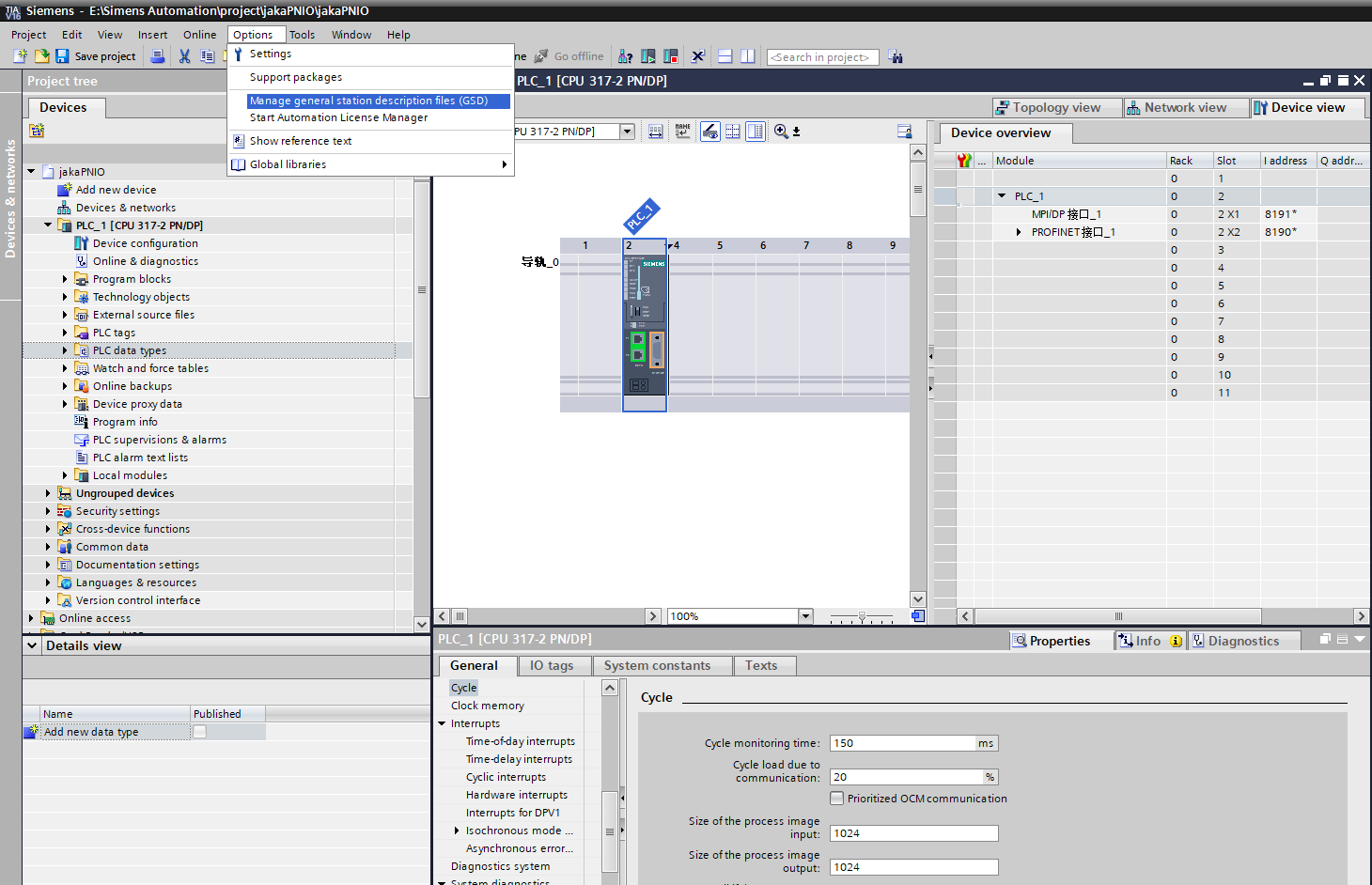Open Manage general station description files (GSD)
The width and height of the screenshot is (1372, 885).
[x=368, y=101]
